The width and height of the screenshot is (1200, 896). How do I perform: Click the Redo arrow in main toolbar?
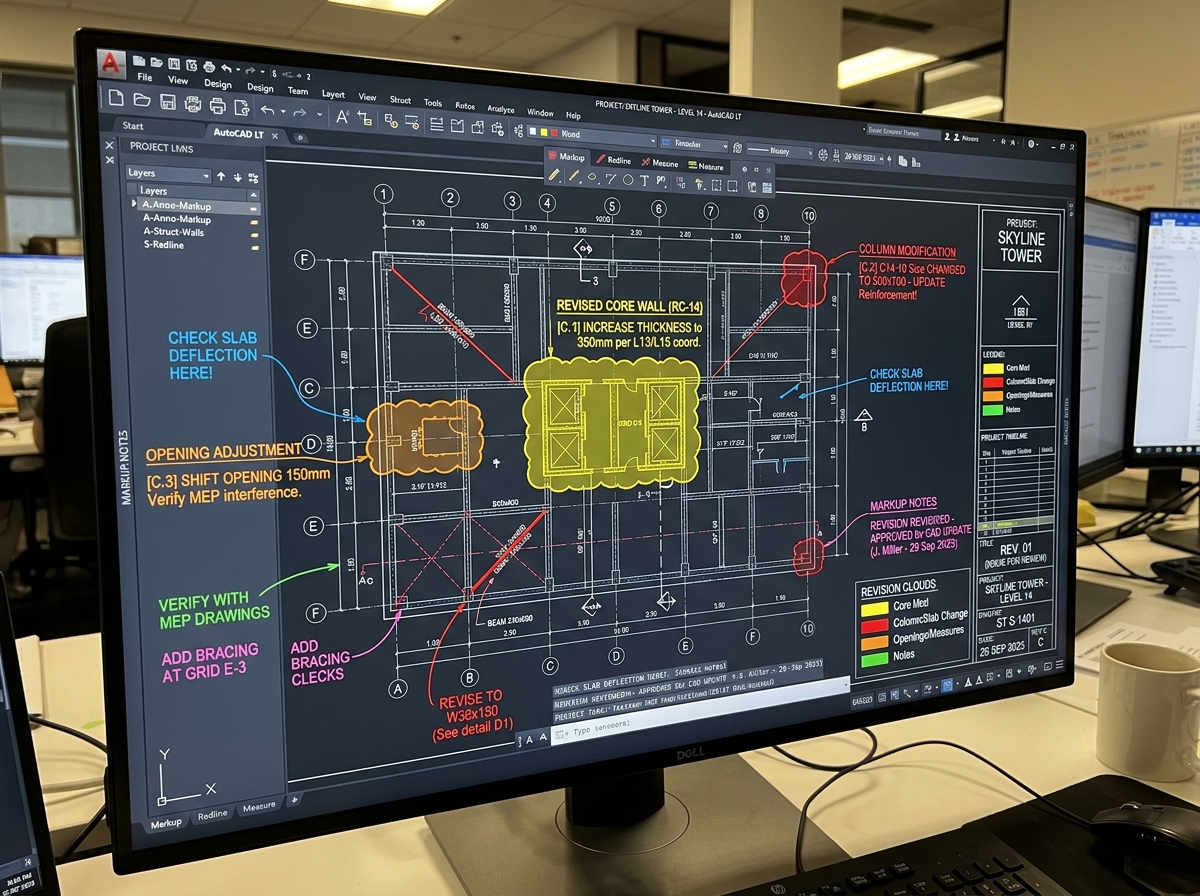(300, 112)
